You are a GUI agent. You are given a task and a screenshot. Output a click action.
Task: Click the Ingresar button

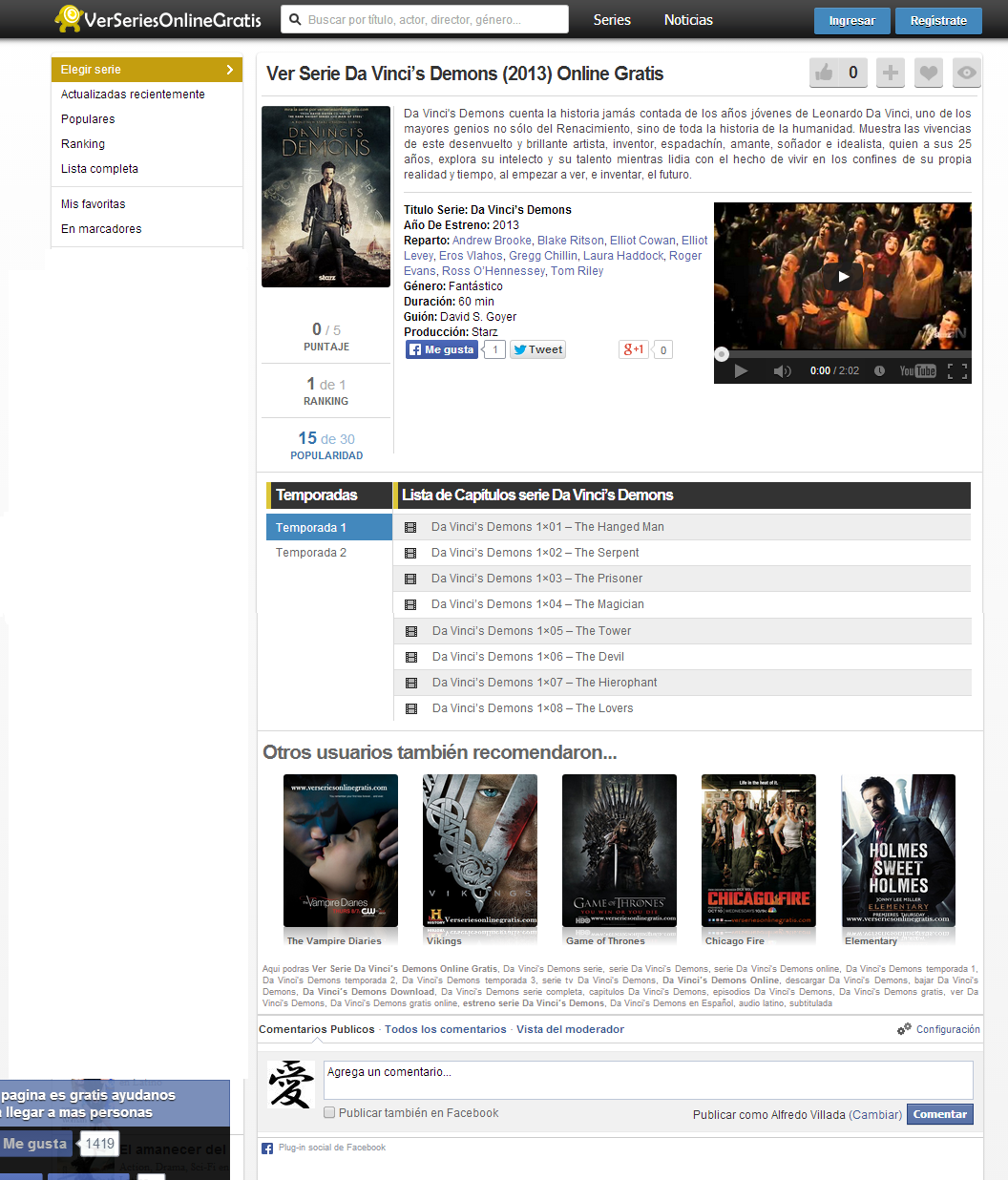(851, 21)
